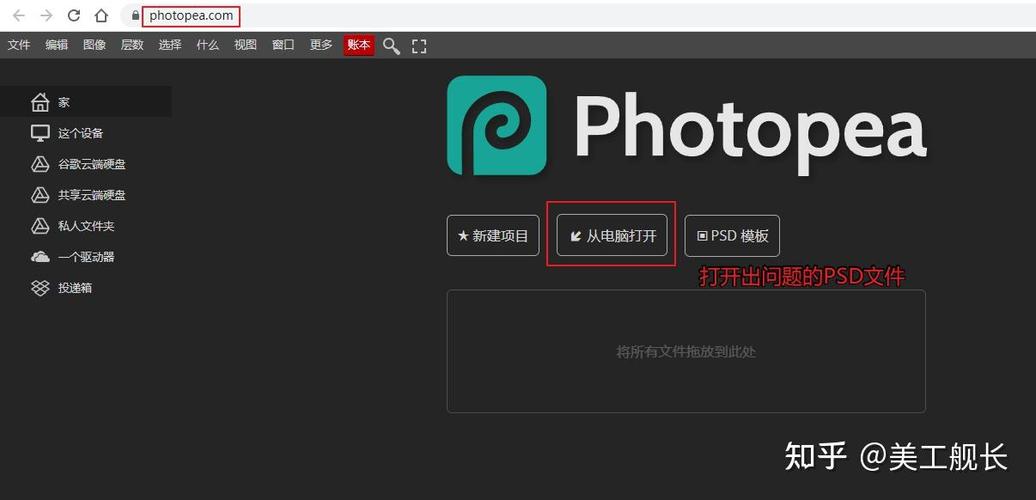
Task: Open the 视图 menu
Action: click(x=245, y=45)
